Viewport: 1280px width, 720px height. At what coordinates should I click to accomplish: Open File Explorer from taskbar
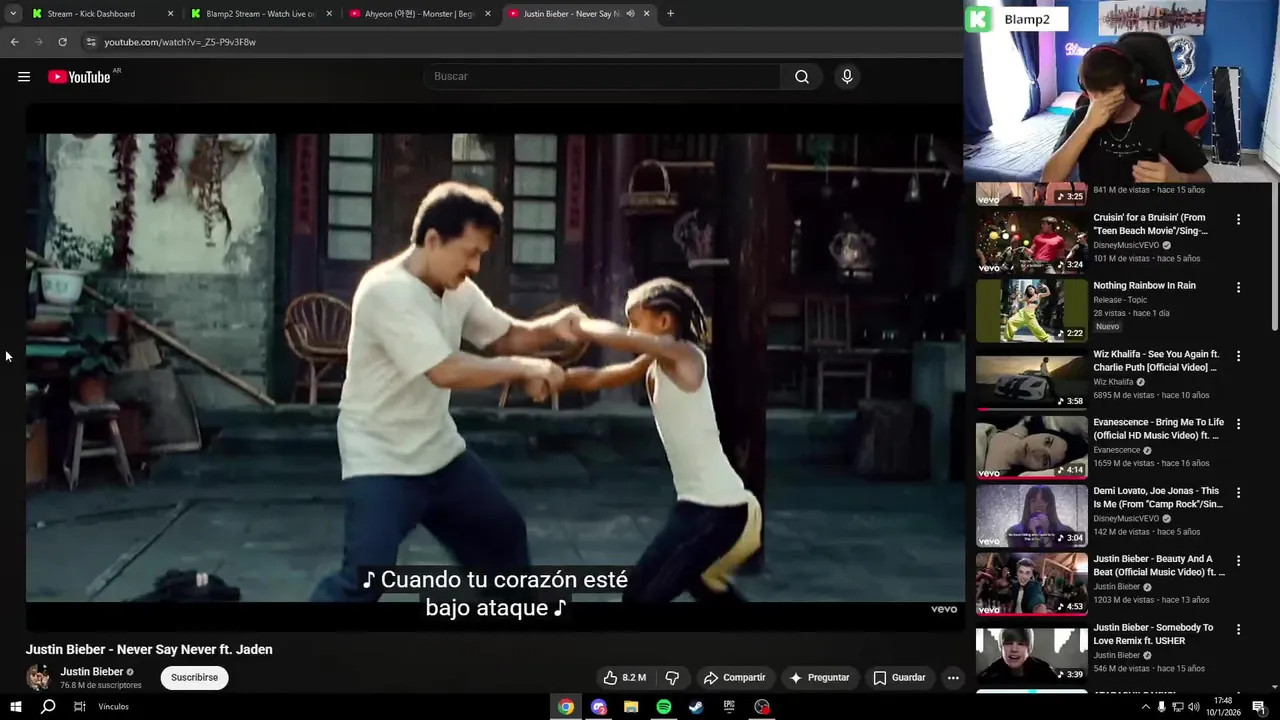coord(631,707)
